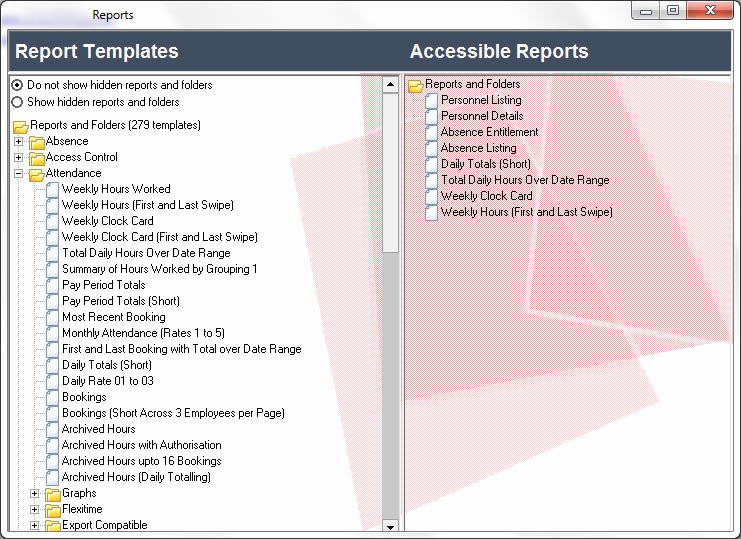Select 'Do not show hidden reports' radio button
The image size is (741, 539).
tap(17, 86)
